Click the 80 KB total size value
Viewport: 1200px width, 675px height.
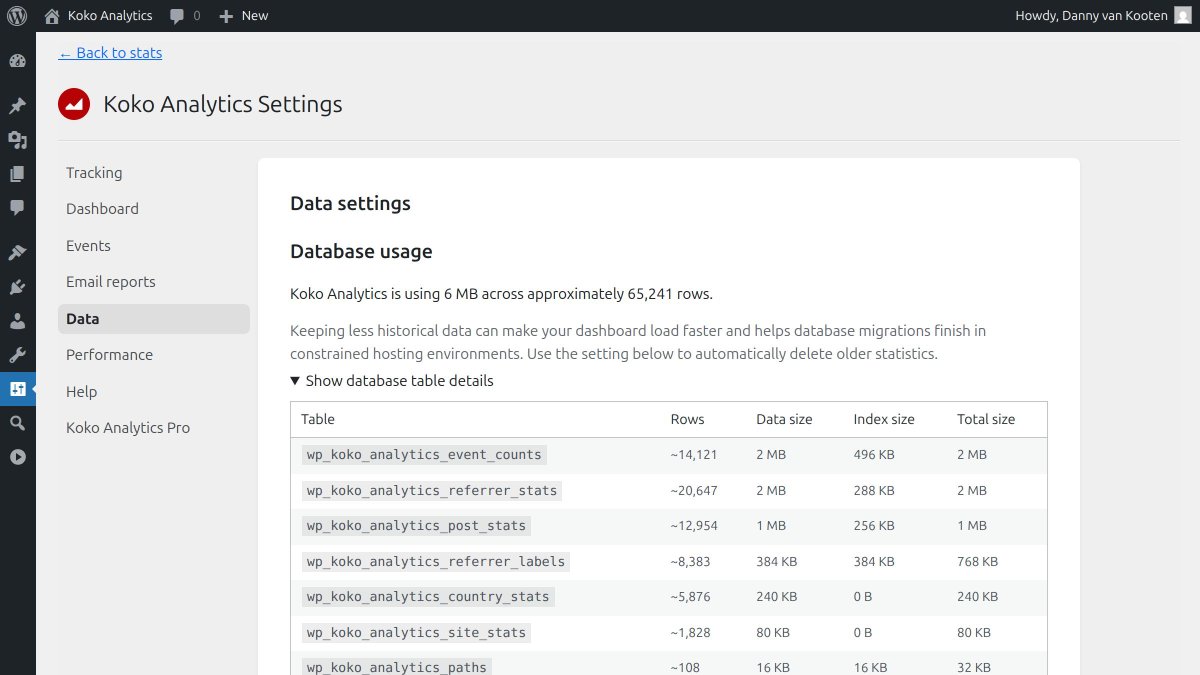point(973,633)
